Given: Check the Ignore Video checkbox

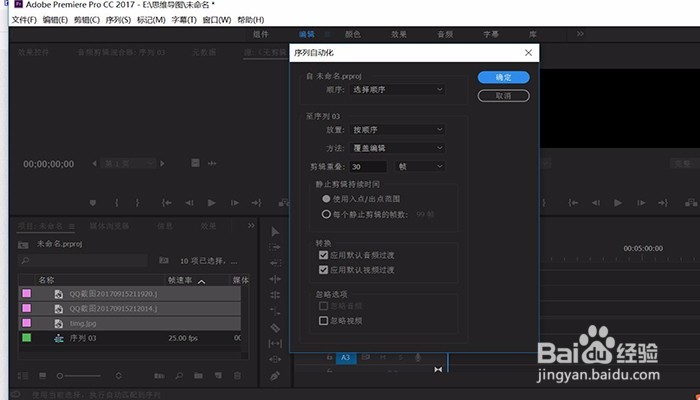Looking at the screenshot, I should pos(324,321).
